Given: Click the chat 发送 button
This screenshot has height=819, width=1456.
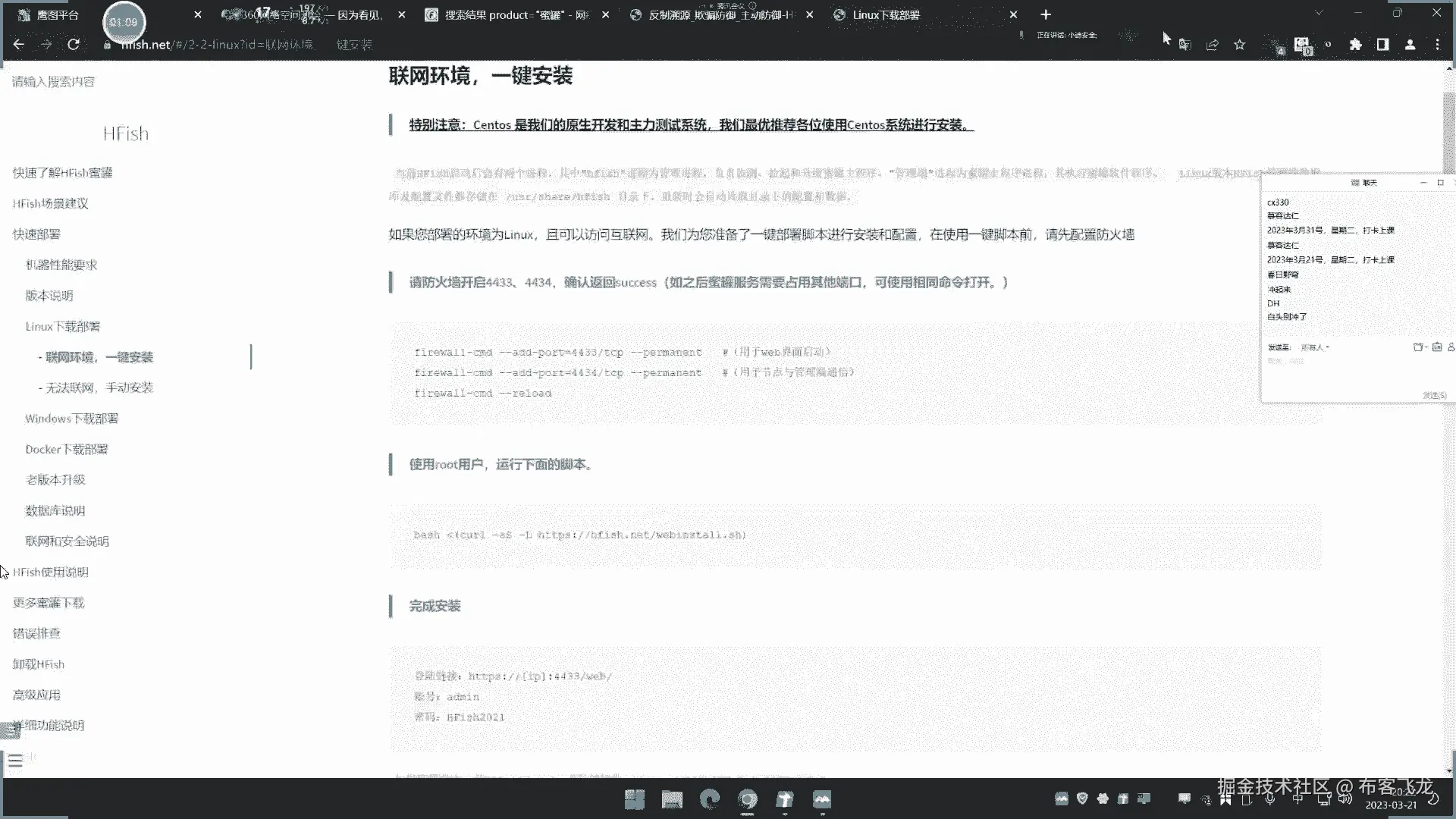Looking at the screenshot, I should coord(1434,395).
